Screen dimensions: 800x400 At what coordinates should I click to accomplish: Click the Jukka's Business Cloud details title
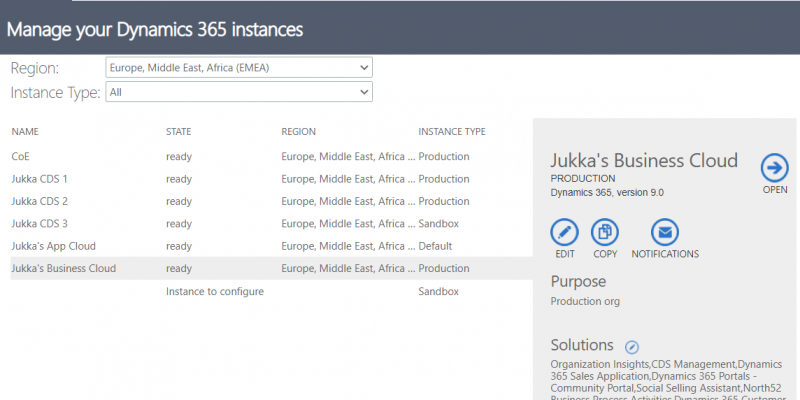[x=644, y=160]
